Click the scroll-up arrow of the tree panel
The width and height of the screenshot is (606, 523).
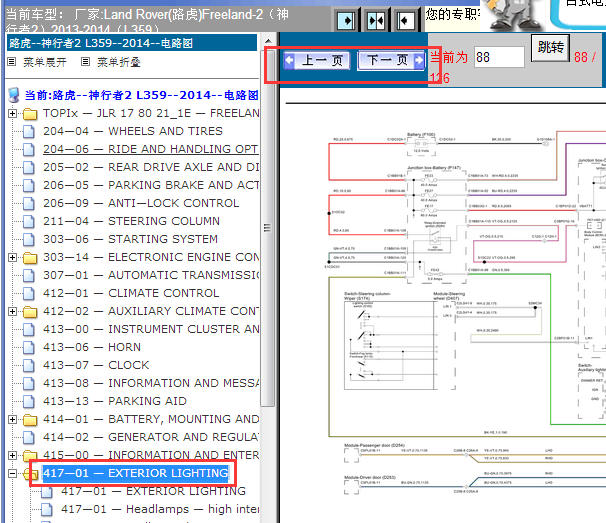tap(268, 41)
